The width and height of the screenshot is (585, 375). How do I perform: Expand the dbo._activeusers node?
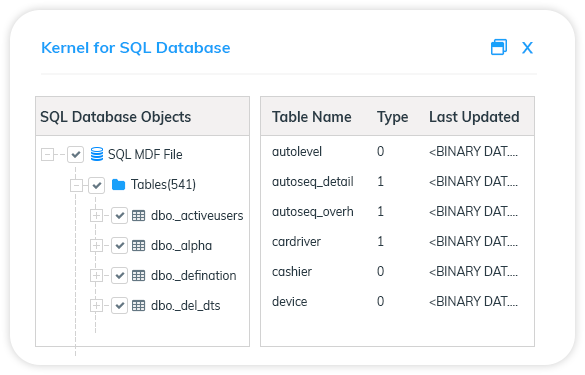pos(96,216)
